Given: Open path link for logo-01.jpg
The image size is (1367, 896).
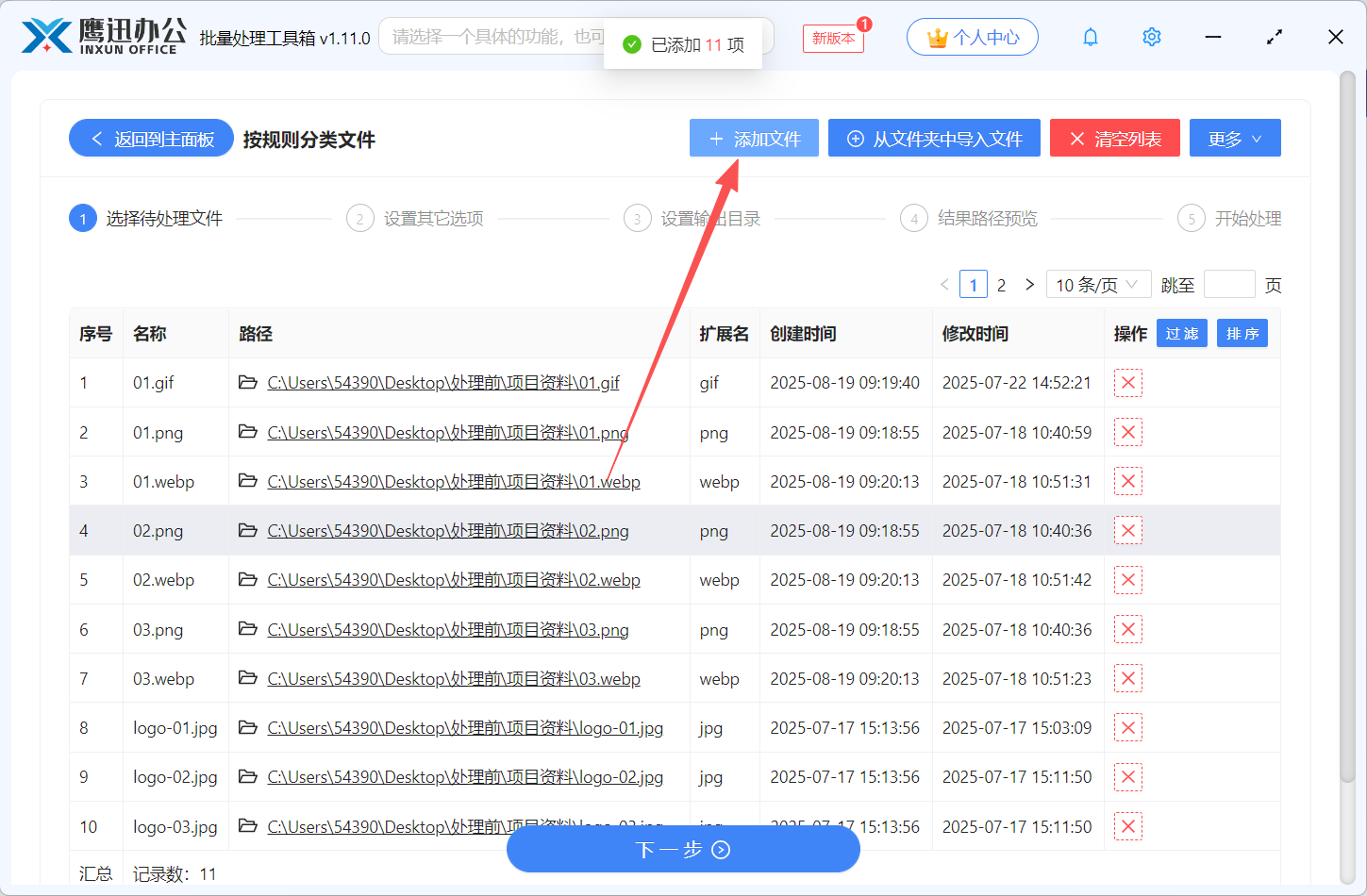Looking at the screenshot, I should (465, 727).
